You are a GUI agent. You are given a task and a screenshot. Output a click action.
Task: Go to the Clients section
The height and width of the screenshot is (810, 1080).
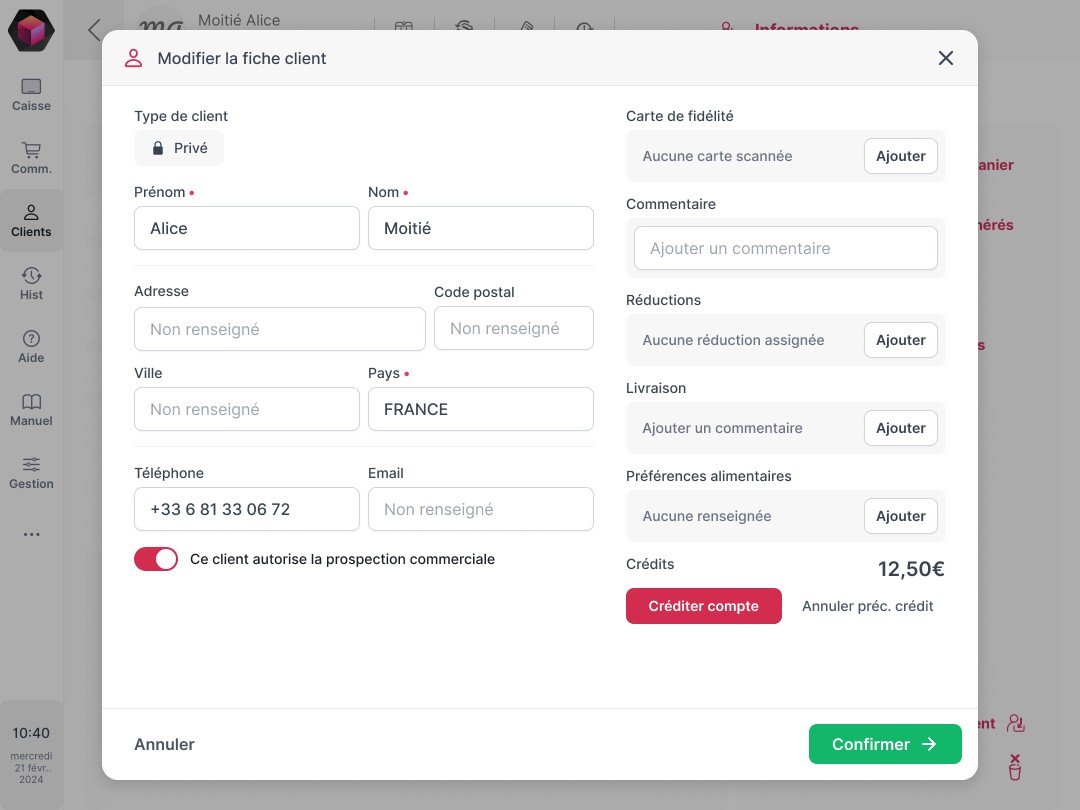31,220
